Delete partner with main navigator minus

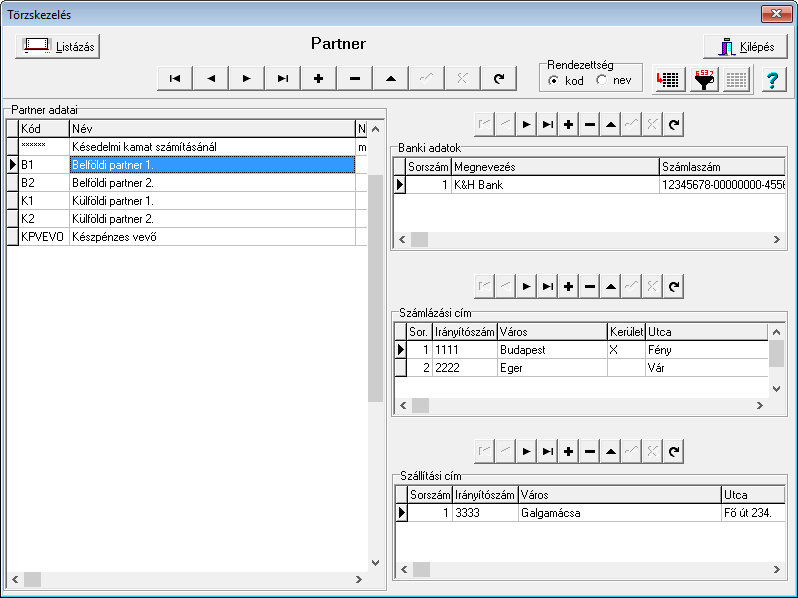(355, 78)
